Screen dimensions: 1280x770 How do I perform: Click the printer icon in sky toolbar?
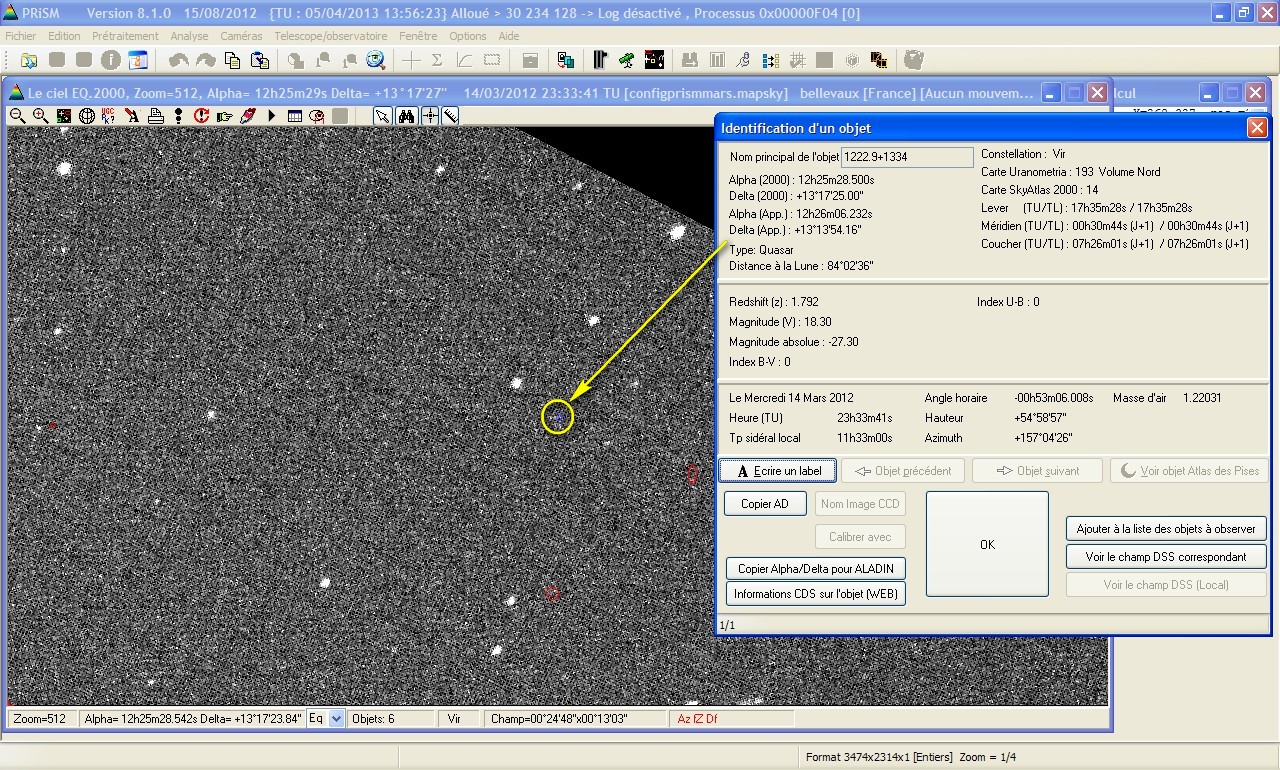tap(156, 116)
